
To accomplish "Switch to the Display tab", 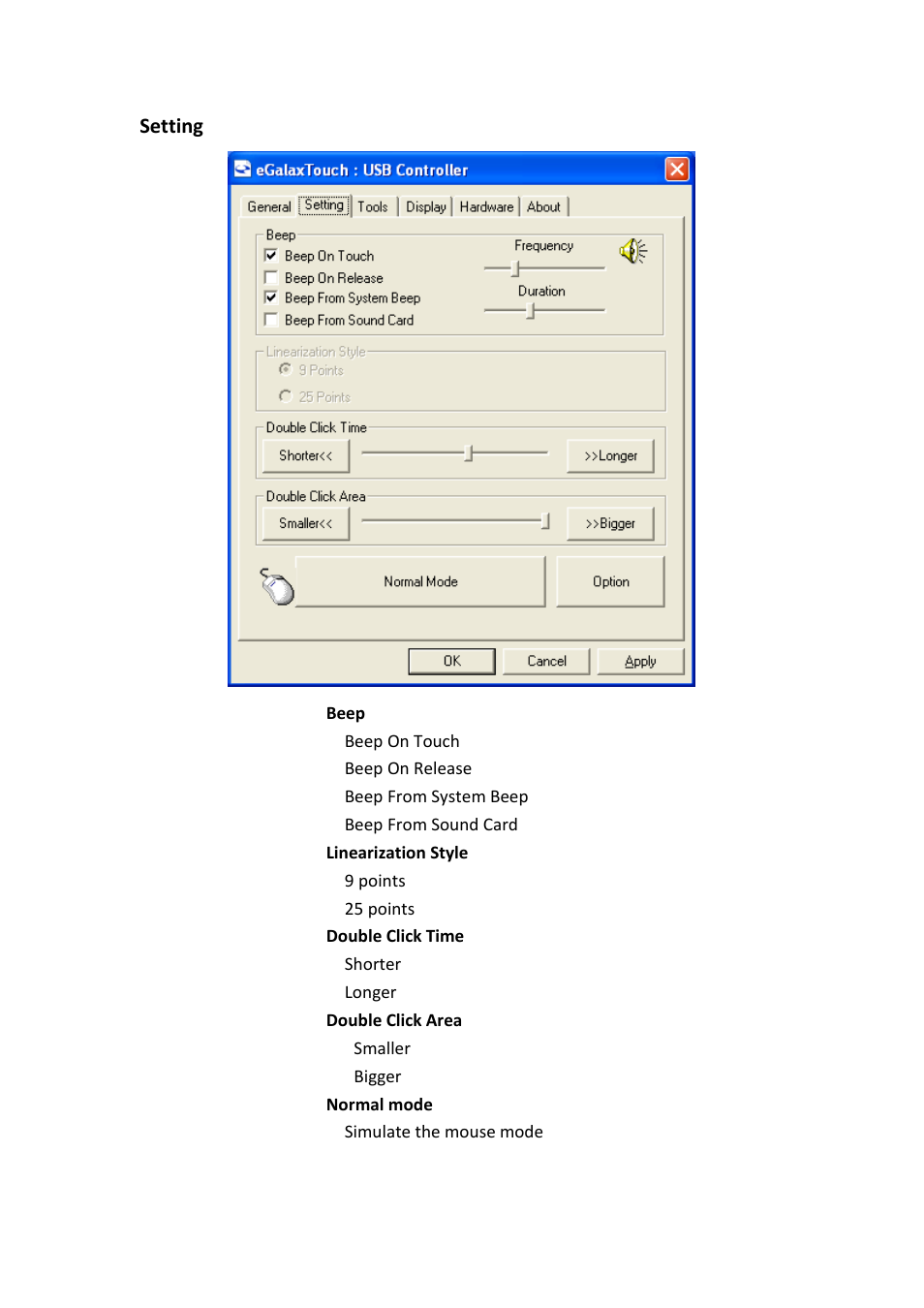I will click(426, 206).
